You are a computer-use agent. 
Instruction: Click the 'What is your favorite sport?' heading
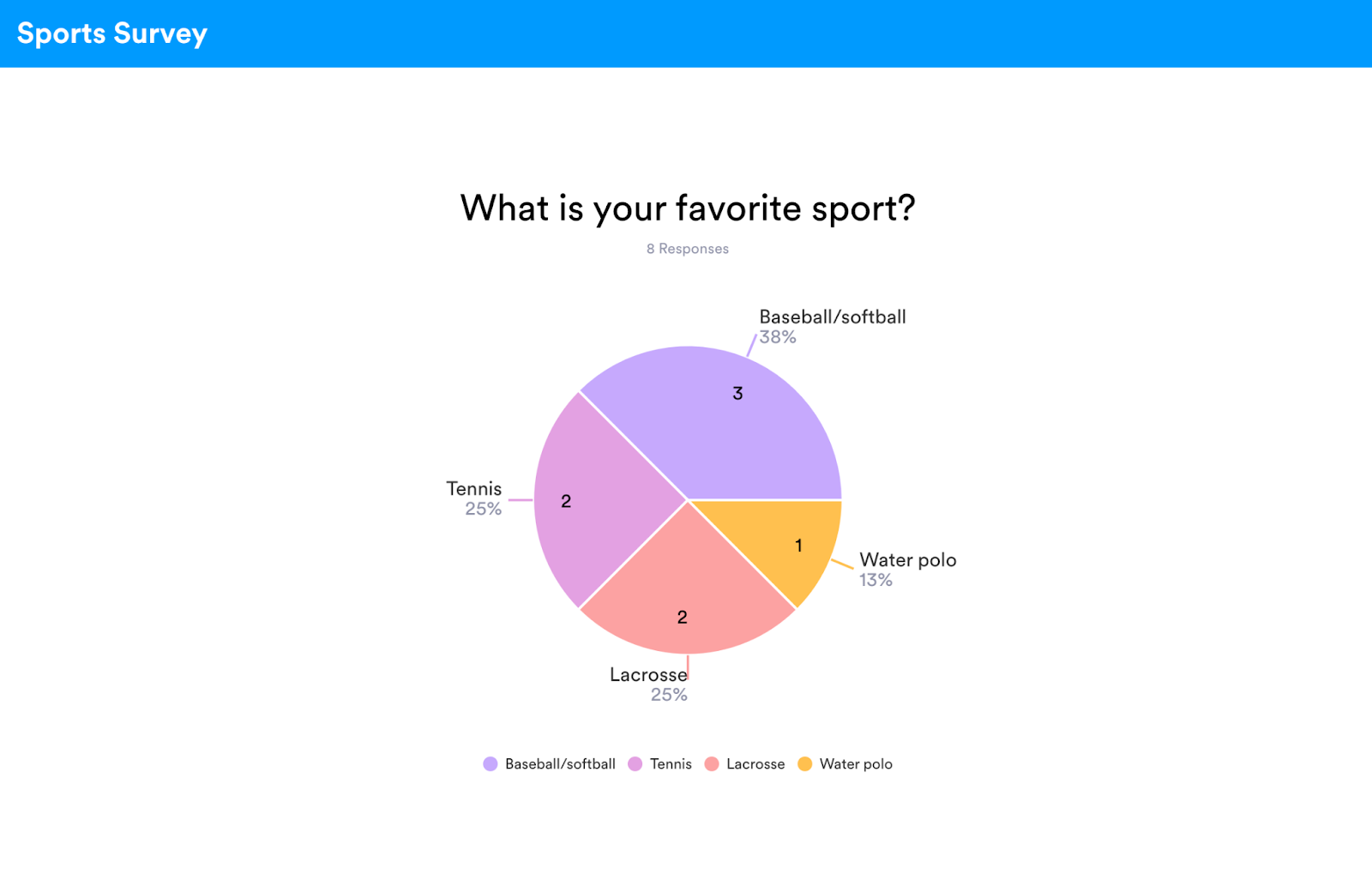(688, 208)
